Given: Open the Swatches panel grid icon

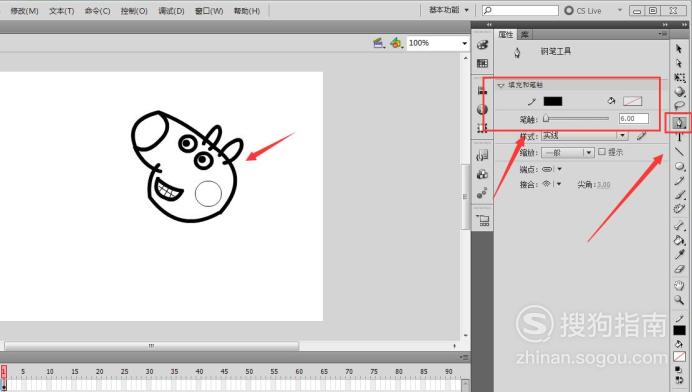Looking at the screenshot, I should point(482,64).
